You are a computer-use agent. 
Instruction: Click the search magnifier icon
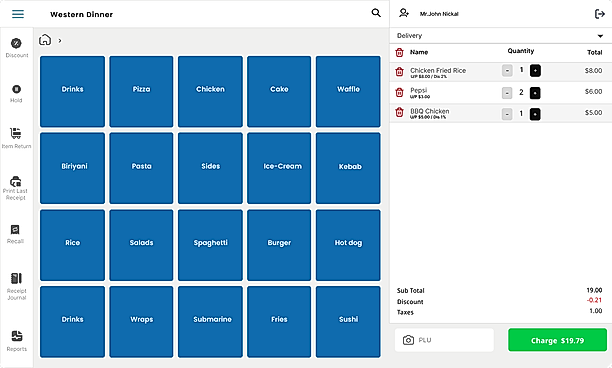click(x=376, y=13)
